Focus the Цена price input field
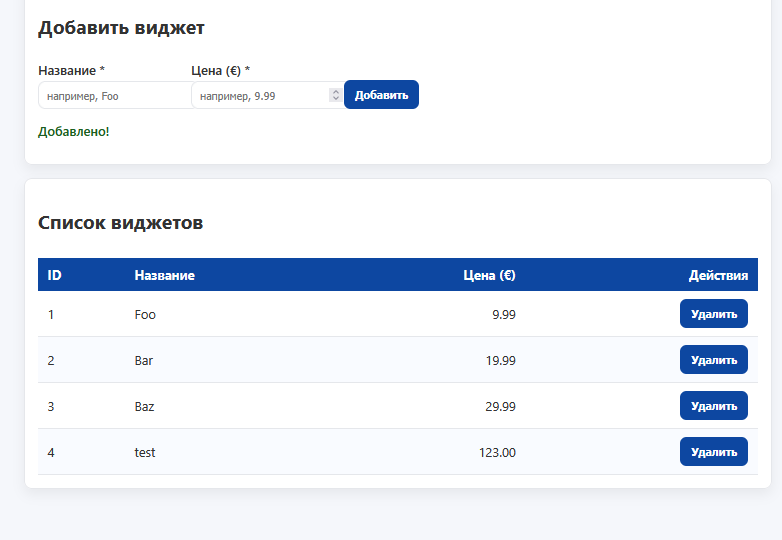 pos(260,96)
